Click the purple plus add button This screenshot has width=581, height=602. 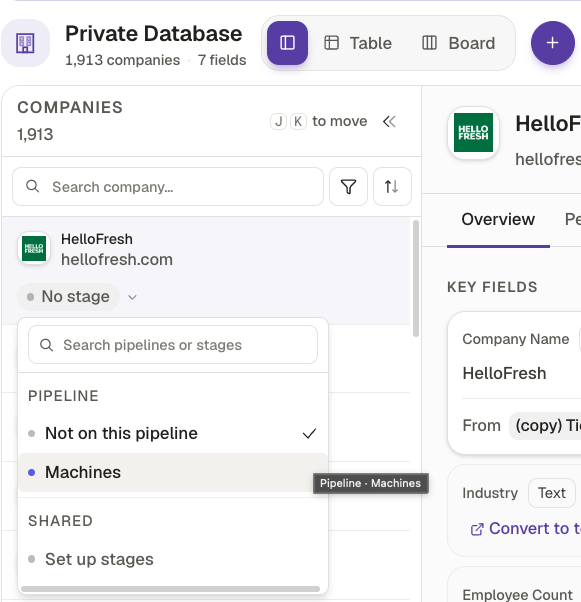[553, 43]
